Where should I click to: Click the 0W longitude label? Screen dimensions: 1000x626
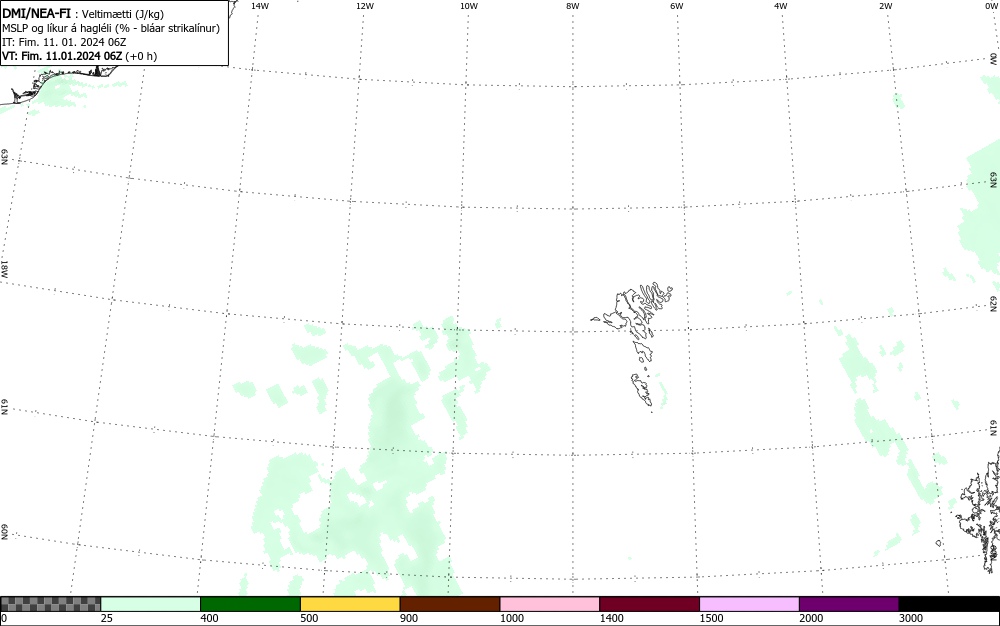[990, 6]
